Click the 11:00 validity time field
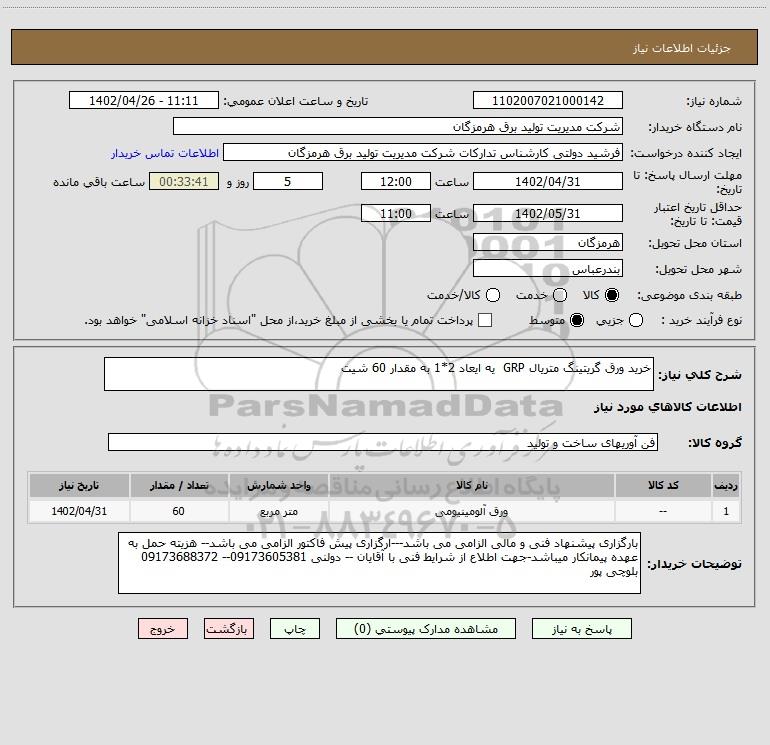Screen dimensions: 770x745 point(396,213)
